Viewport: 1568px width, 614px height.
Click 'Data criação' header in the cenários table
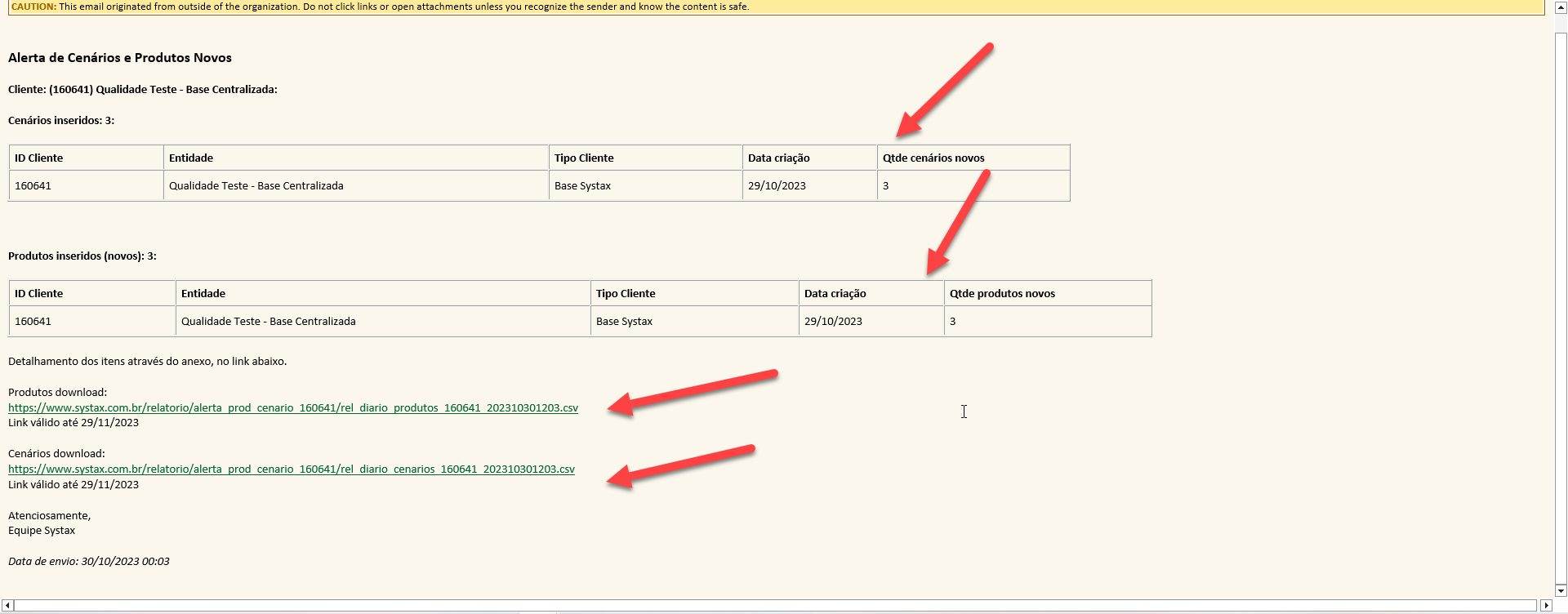coord(779,158)
